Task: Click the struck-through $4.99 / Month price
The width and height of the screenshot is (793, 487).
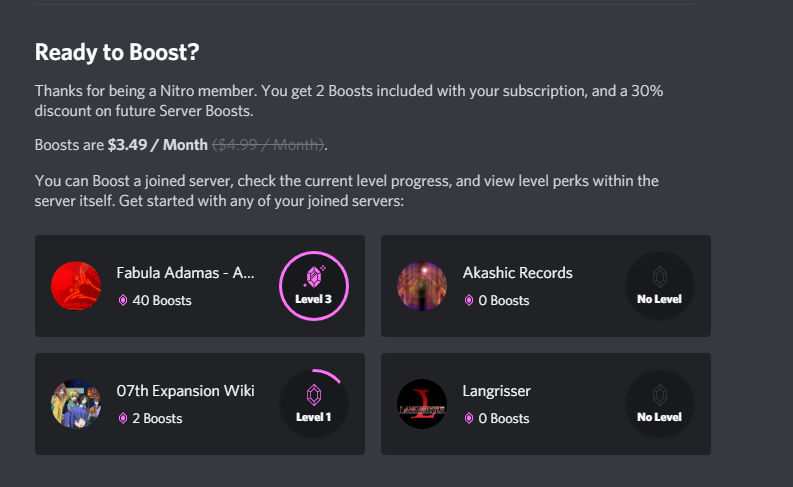Action: click(268, 145)
